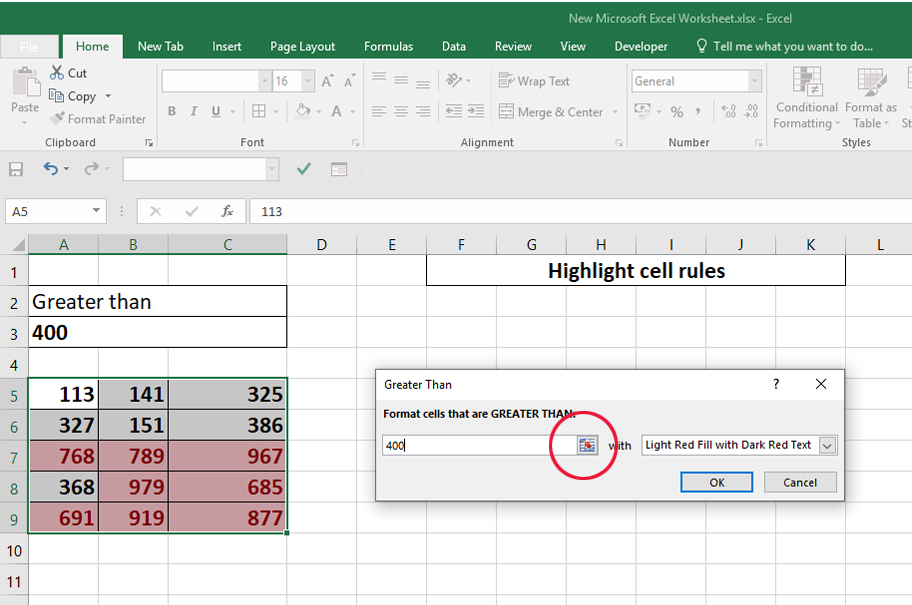This screenshot has width=912, height=605.
Task: Open the 'Light Red Fill with Dark Red Text' dropdown
Action: click(826, 445)
